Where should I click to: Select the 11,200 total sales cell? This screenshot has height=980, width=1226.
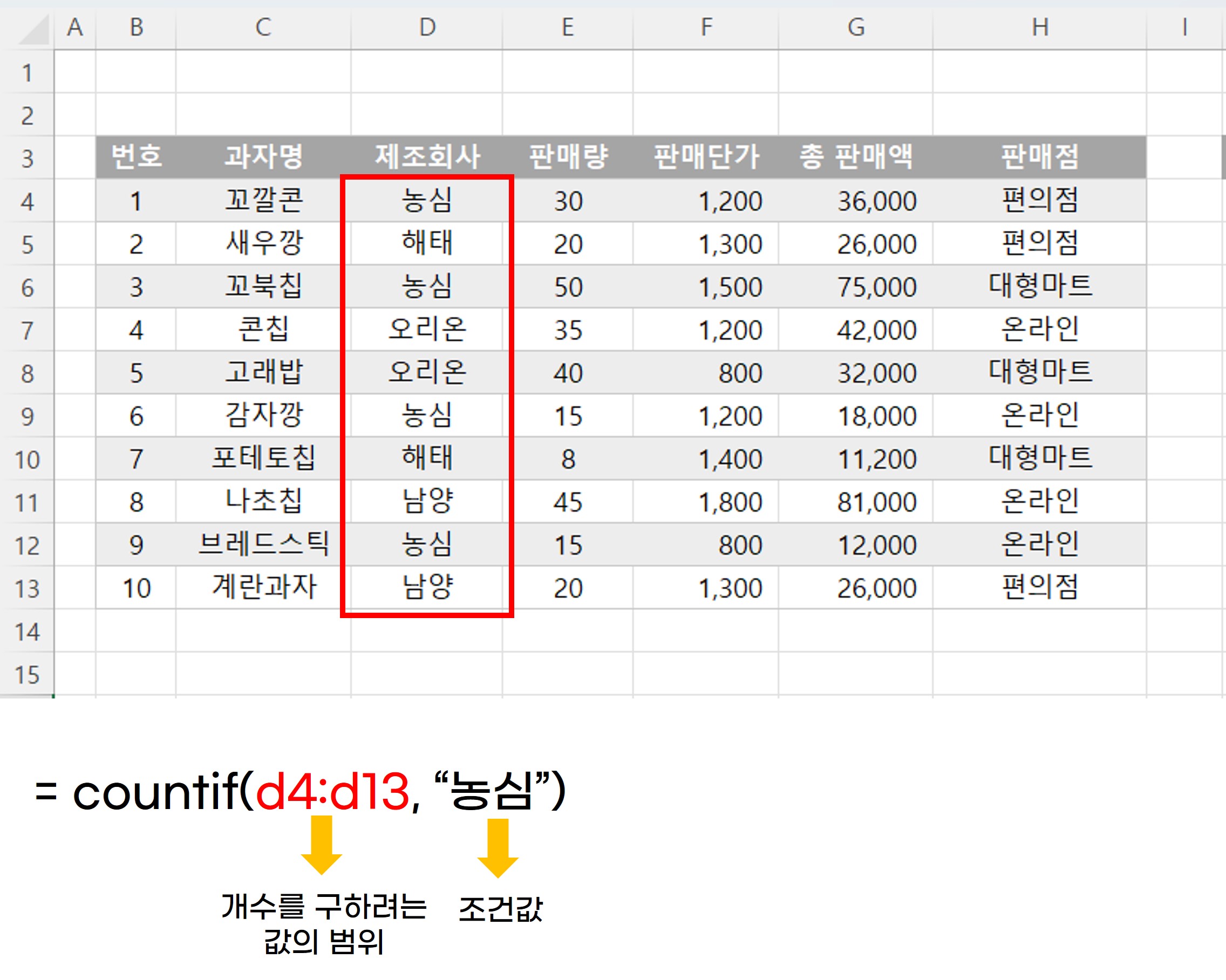856,458
